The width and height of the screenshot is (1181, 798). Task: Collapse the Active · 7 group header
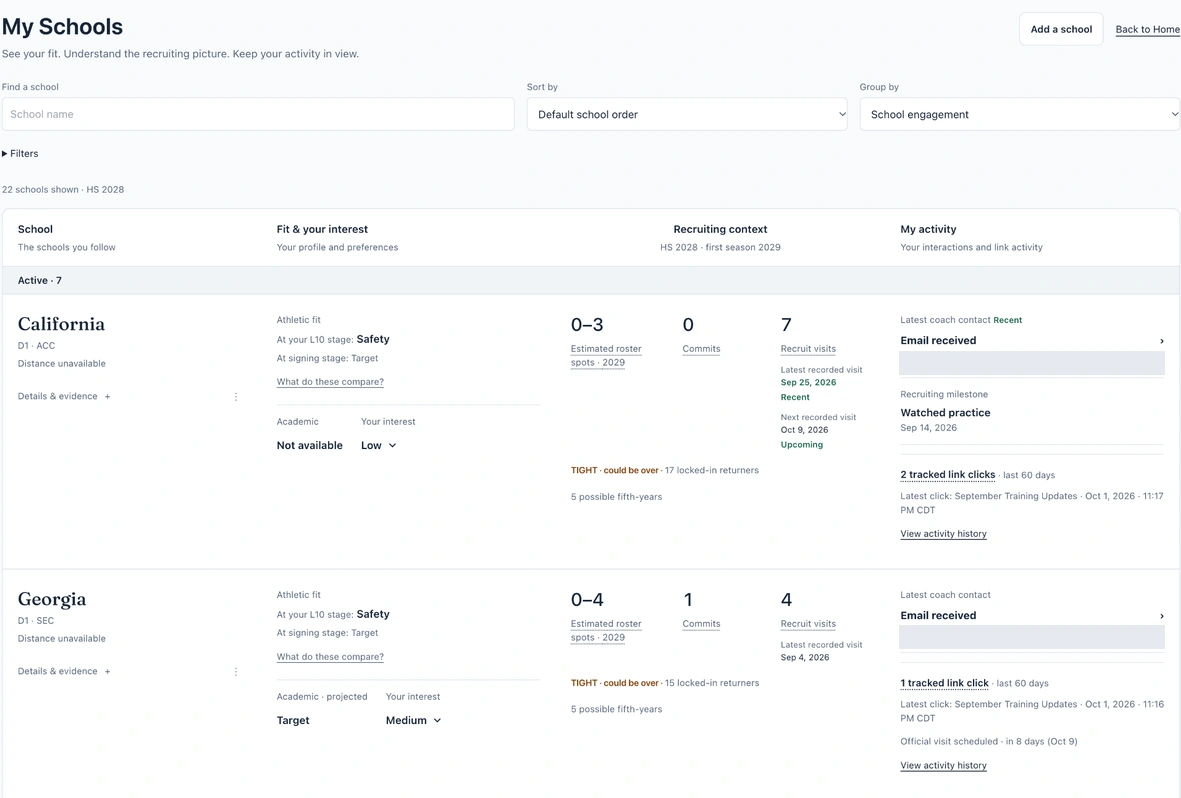[x=590, y=280]
